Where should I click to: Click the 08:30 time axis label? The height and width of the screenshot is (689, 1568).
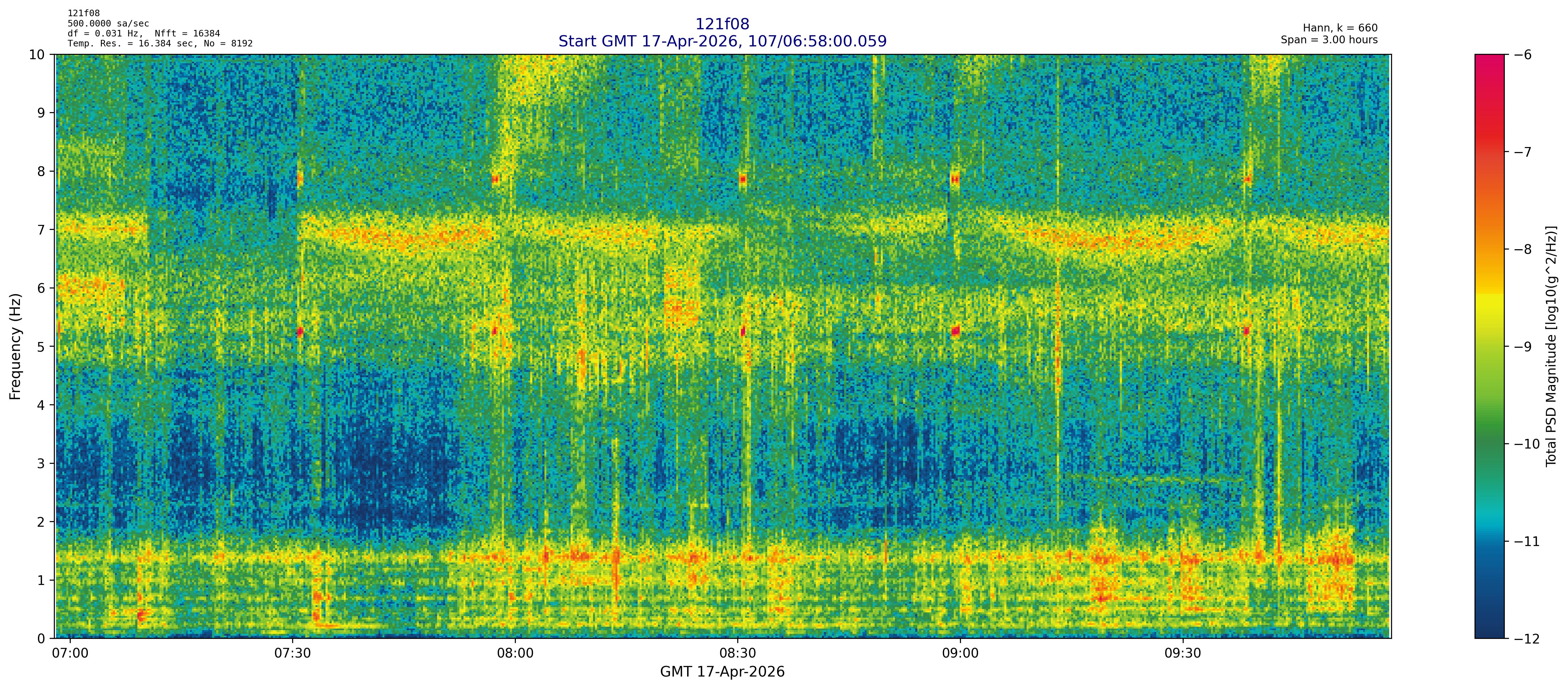pyautogui.click(x=738, y=654)
